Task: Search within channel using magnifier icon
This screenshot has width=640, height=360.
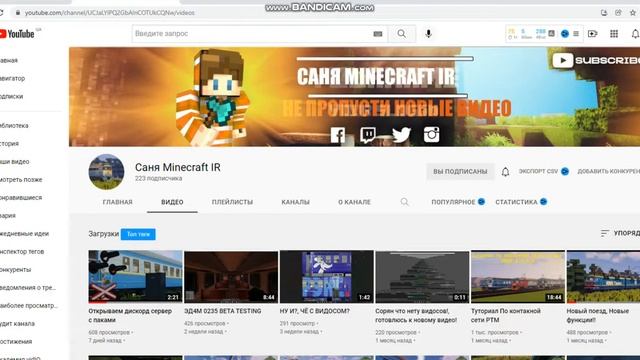Action: pos(404,202)
